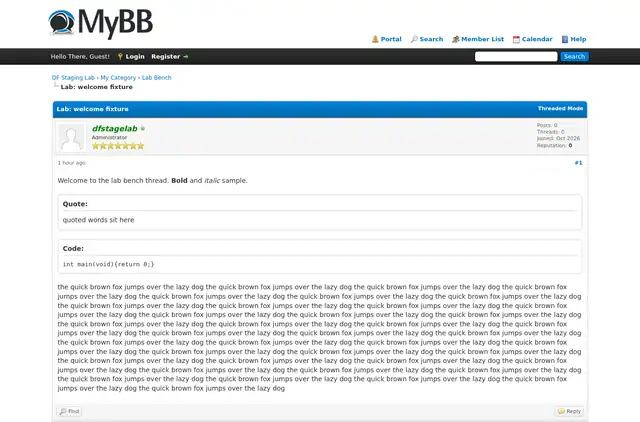Click the Register link

[165, 56]
